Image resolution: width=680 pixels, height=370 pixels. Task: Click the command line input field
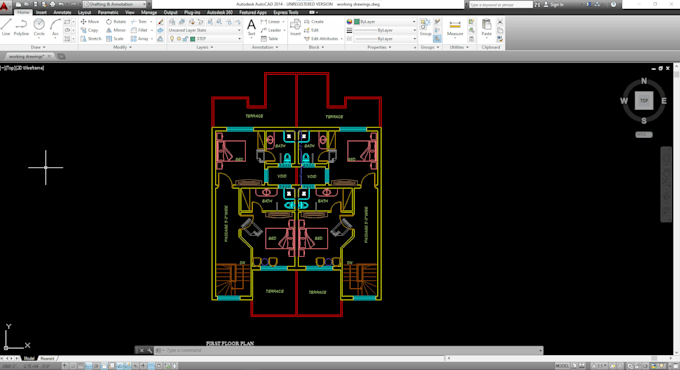351,350
